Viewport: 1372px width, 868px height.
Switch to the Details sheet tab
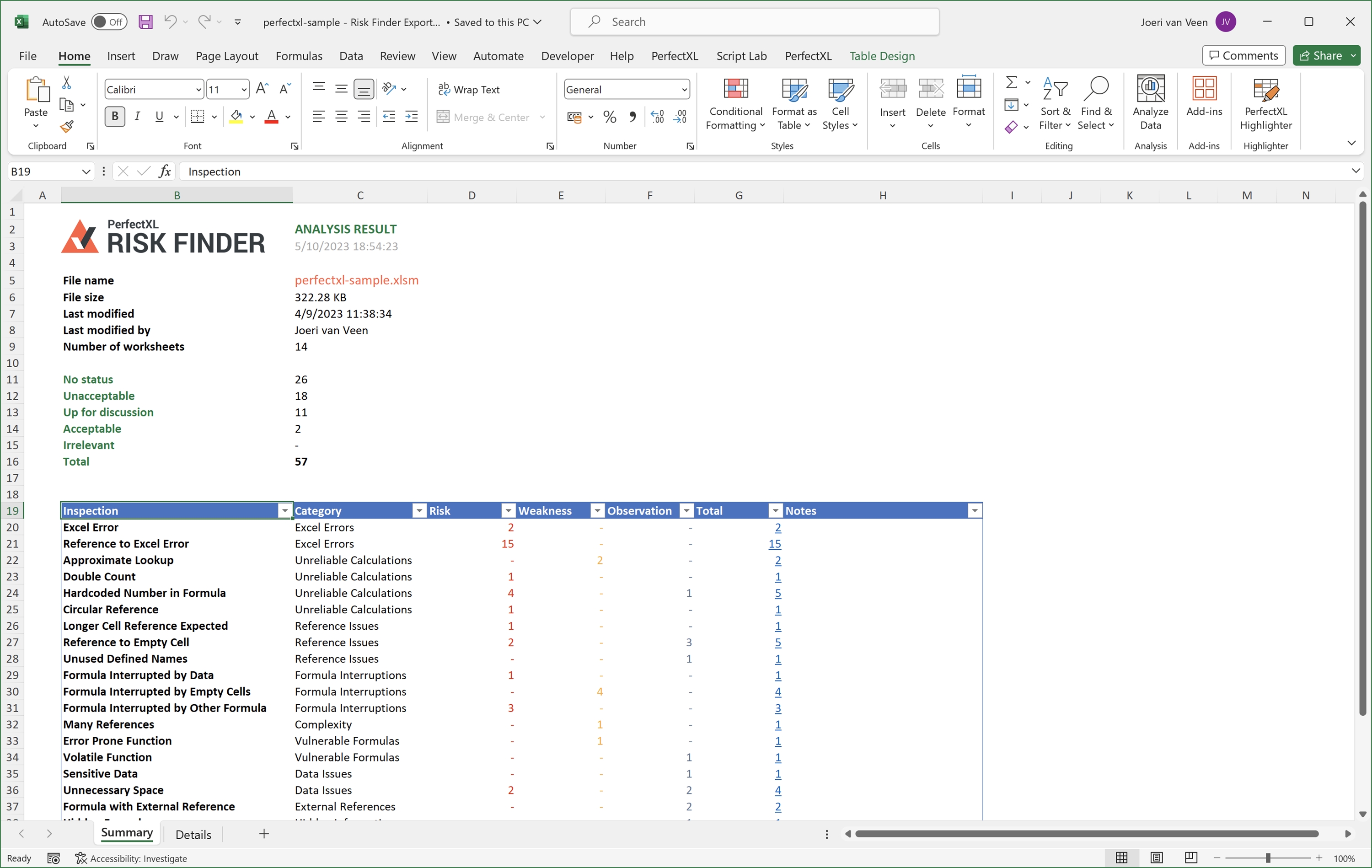tap(193, 834)
